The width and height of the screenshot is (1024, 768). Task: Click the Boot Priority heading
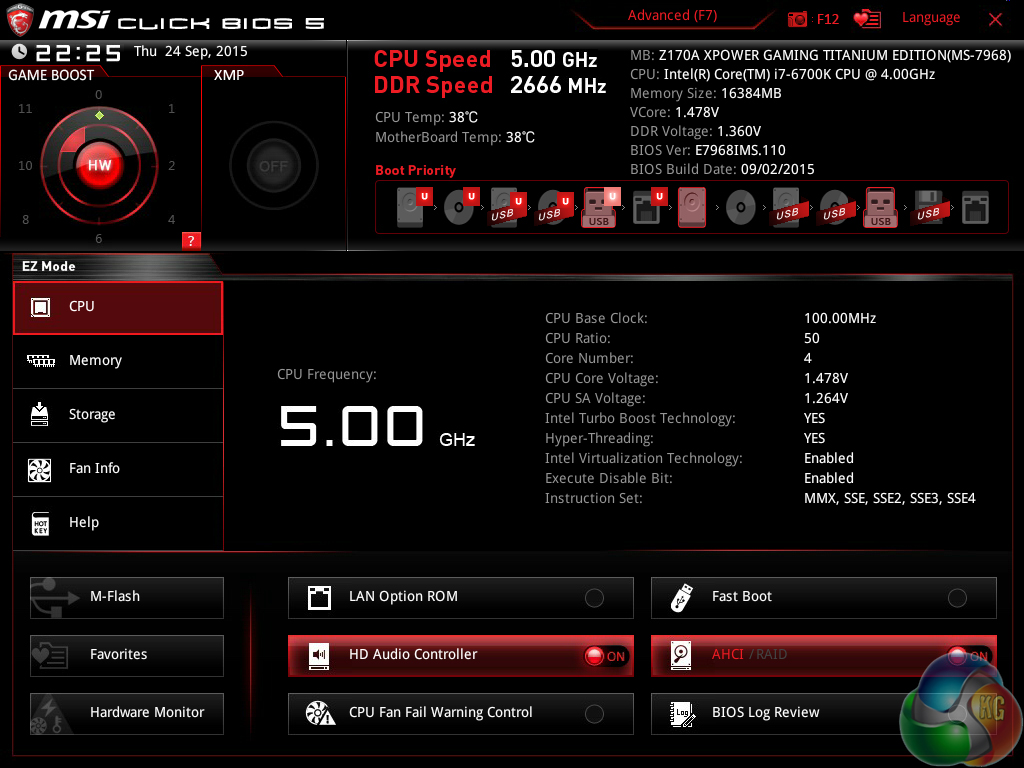415,170
